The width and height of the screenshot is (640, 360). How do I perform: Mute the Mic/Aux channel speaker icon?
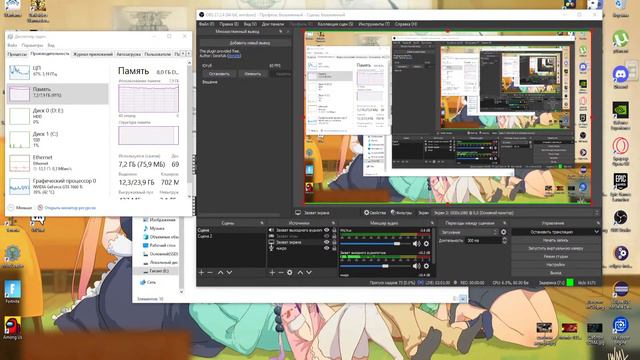416,244
